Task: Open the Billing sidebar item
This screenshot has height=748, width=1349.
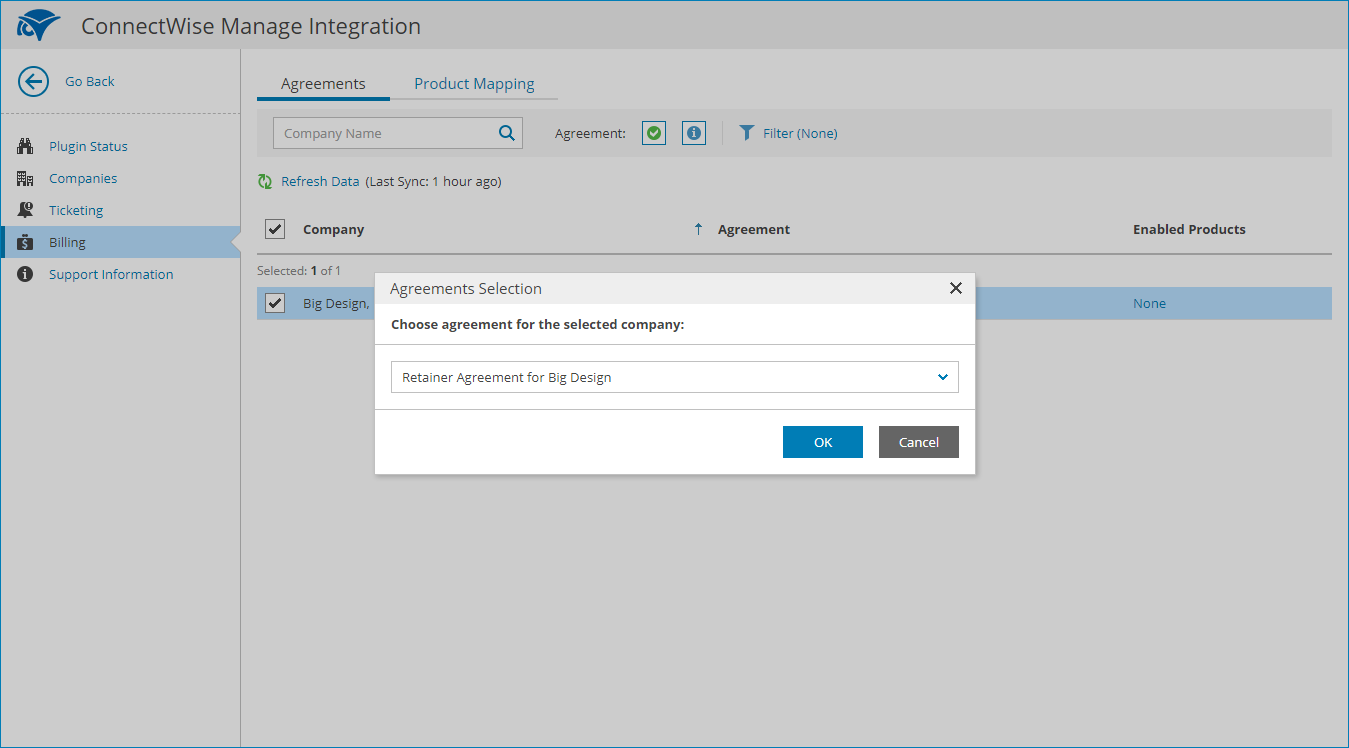Action: (x=67, y=242)
